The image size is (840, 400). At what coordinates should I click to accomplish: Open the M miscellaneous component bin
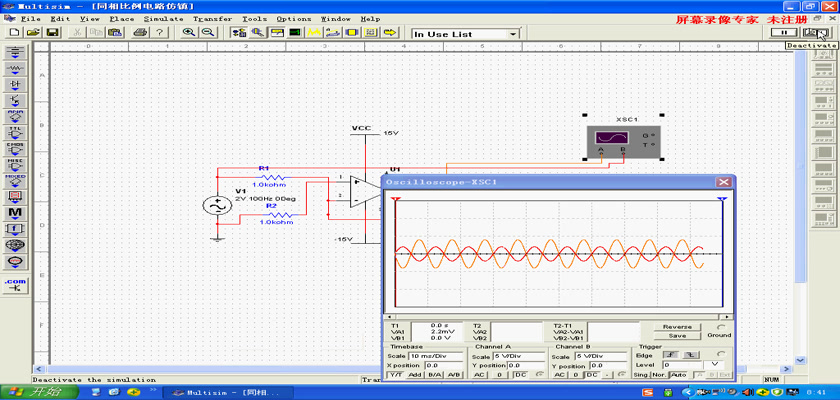(16, 213)
